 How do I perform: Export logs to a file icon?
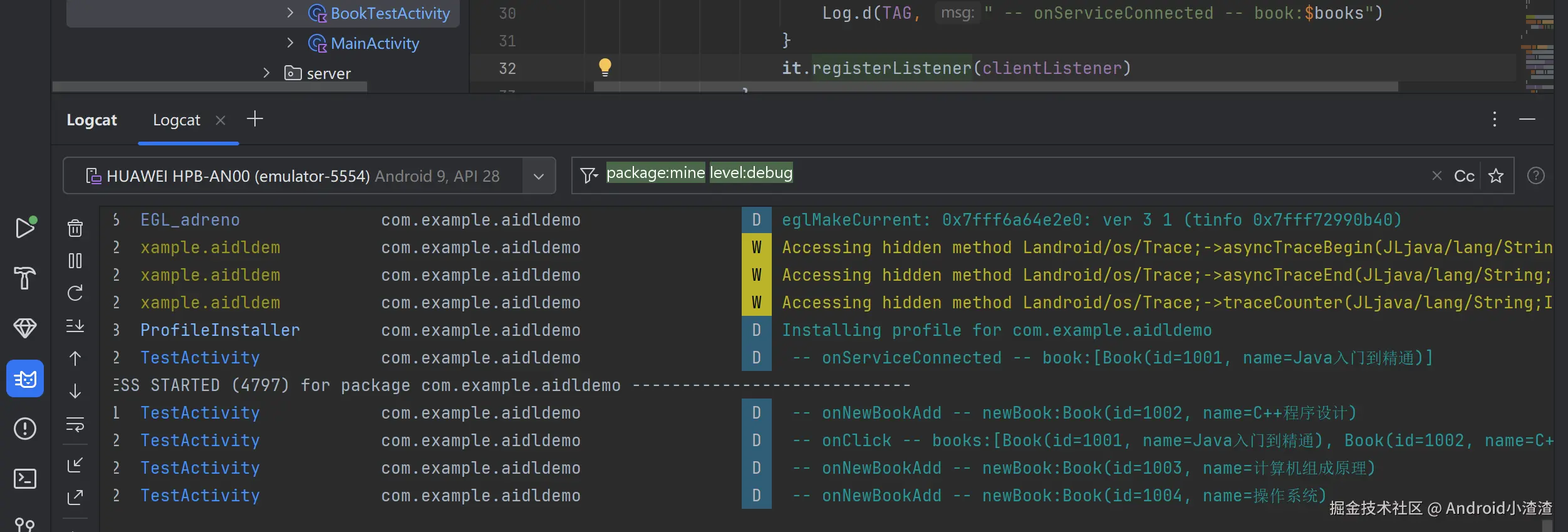(x=75, y=498)
